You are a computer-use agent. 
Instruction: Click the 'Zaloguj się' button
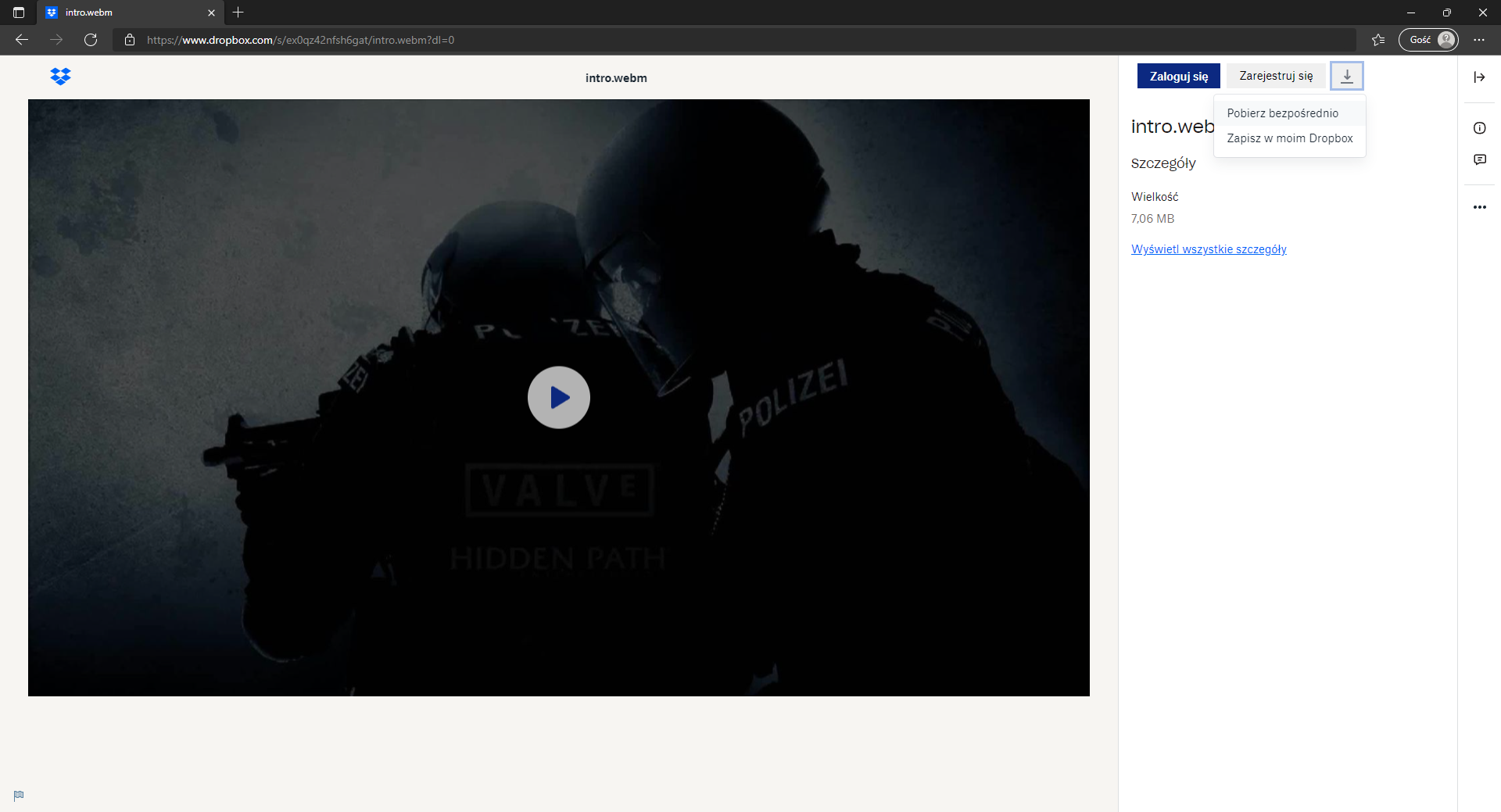point(1178,76)
